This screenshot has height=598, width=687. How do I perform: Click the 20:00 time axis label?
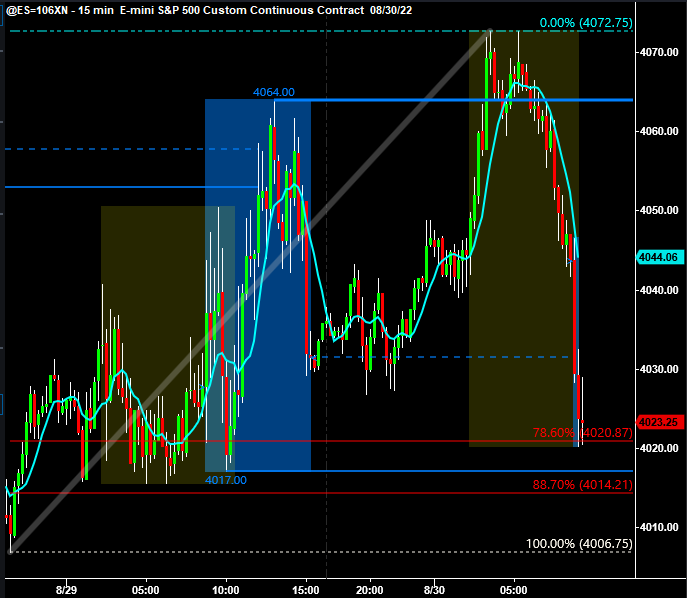pos(369,590)
